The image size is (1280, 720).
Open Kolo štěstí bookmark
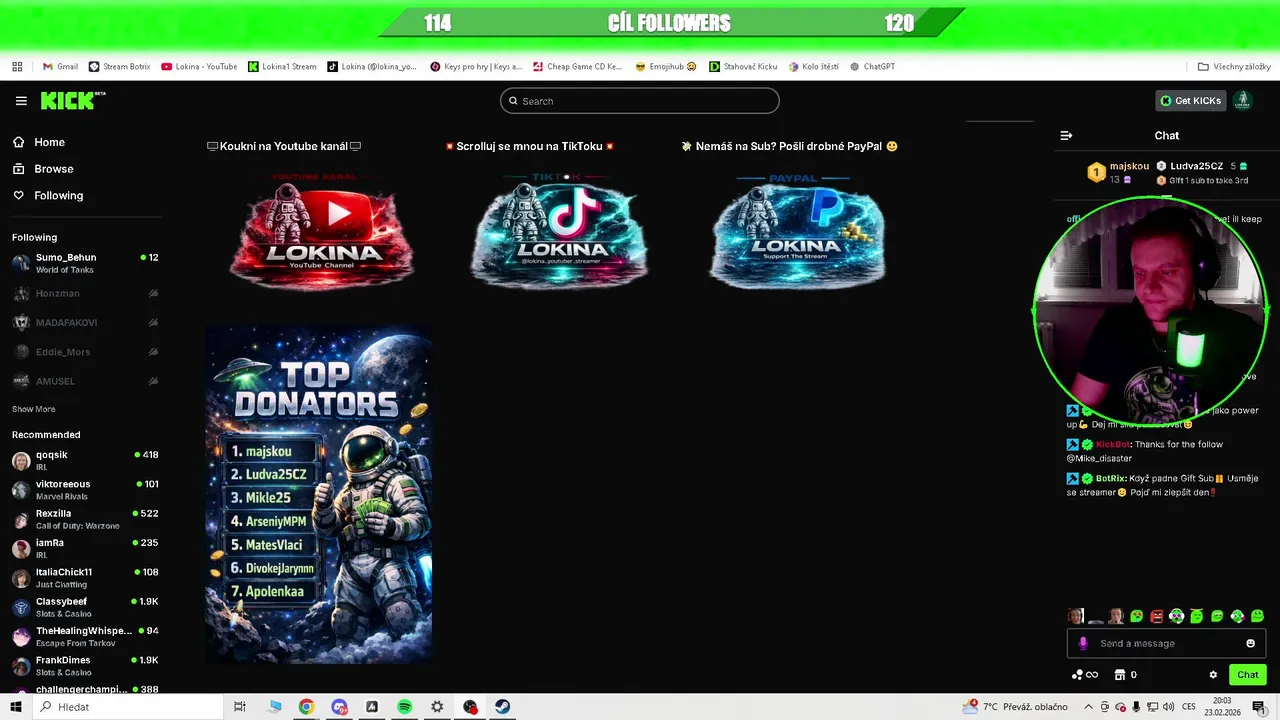pos(814,67)
